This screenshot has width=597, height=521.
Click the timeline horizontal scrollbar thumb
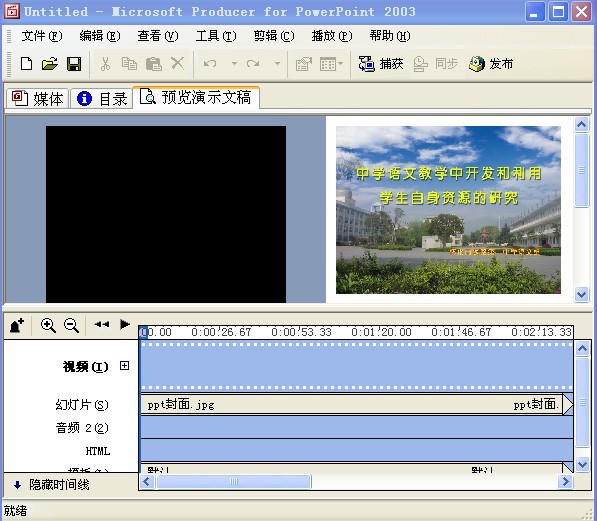coord(234,482)
